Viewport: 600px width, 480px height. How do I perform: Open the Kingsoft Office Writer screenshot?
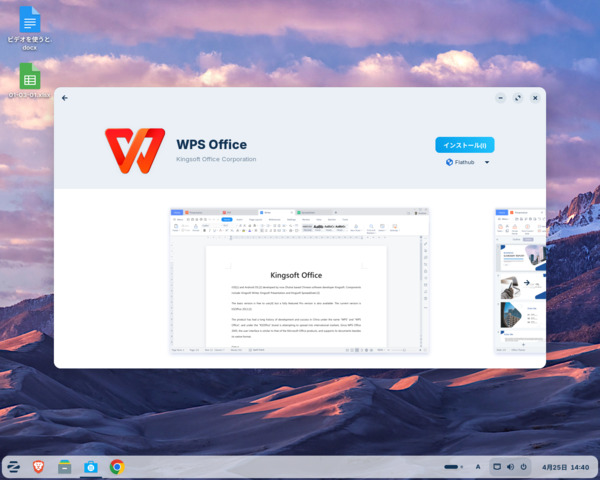[x=300, y=281]
